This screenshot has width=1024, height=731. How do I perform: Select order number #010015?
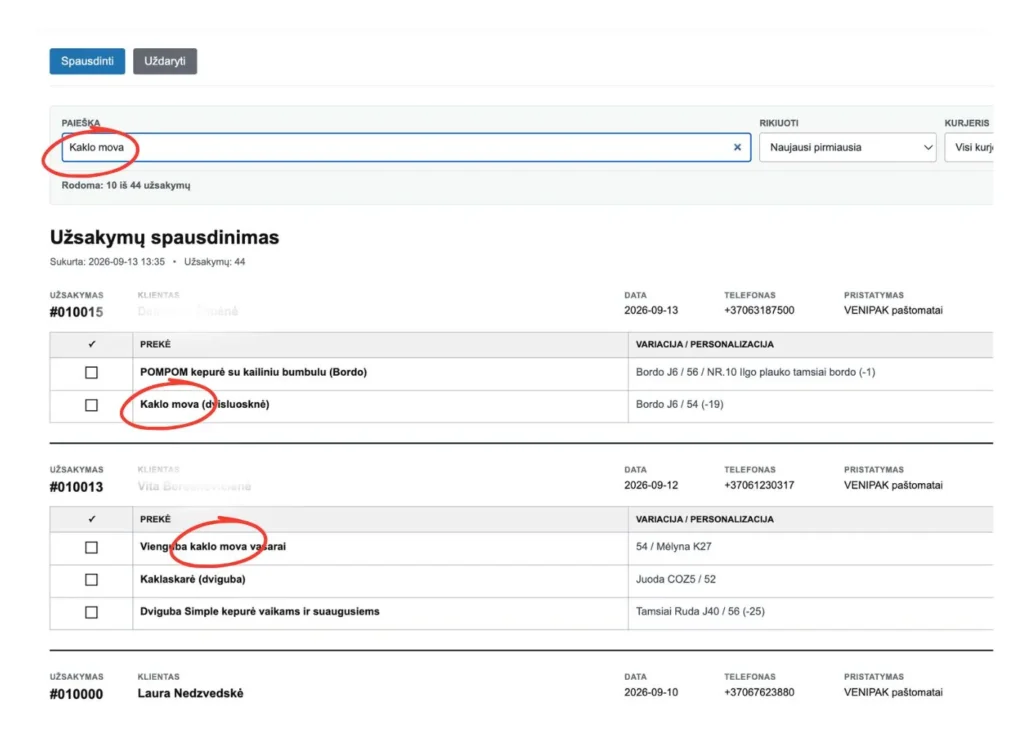76,312
